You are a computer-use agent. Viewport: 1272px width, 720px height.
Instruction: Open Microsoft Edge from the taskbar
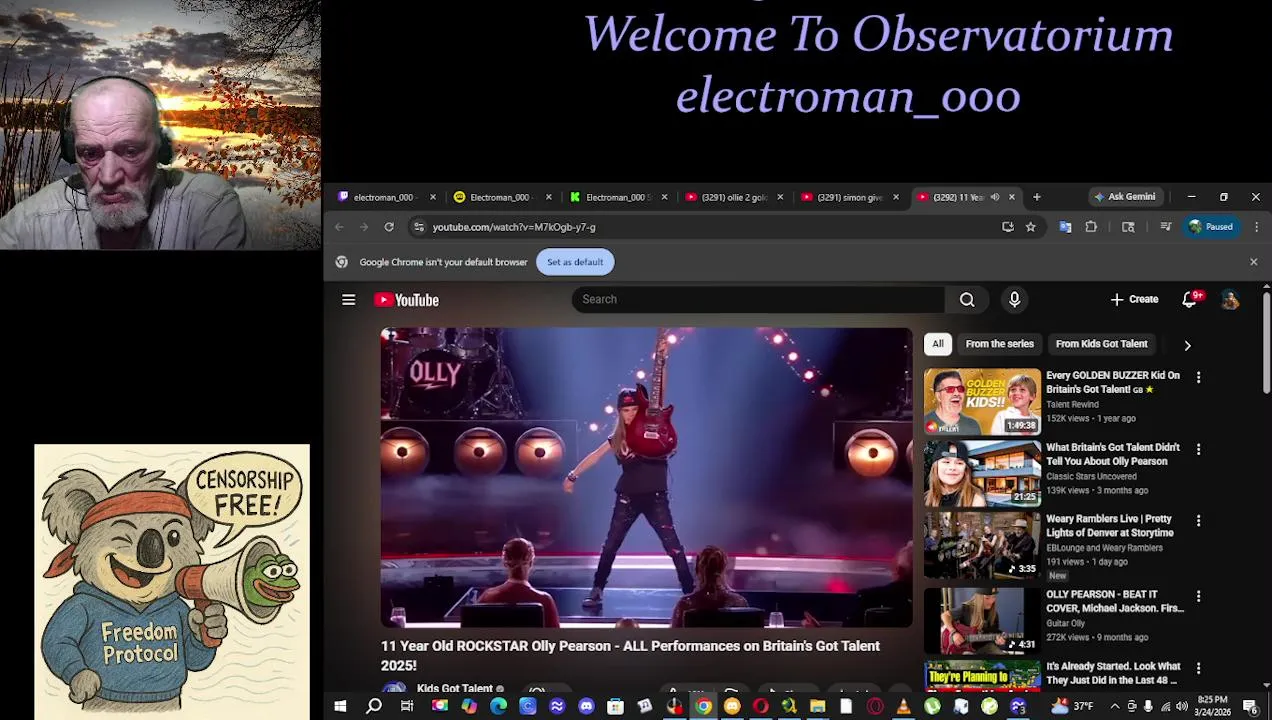pyautogui.click(x=498, y=707)
